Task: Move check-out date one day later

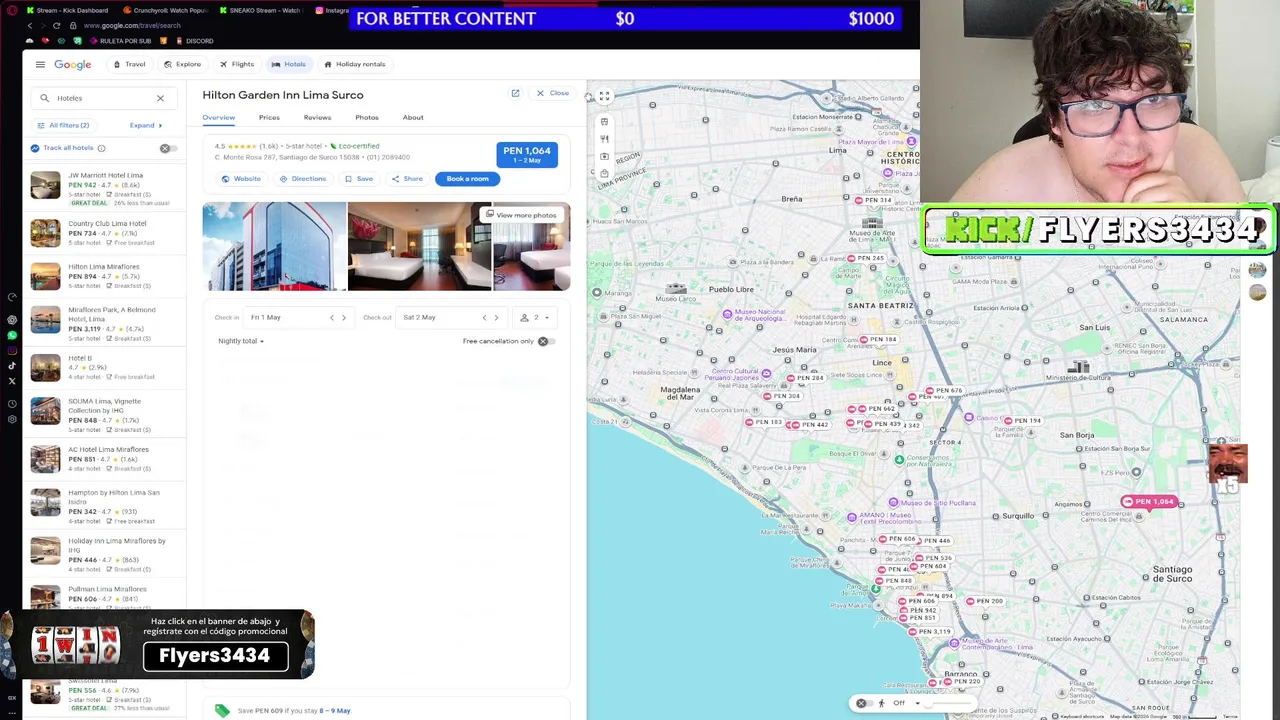Action: click(496, 317)
